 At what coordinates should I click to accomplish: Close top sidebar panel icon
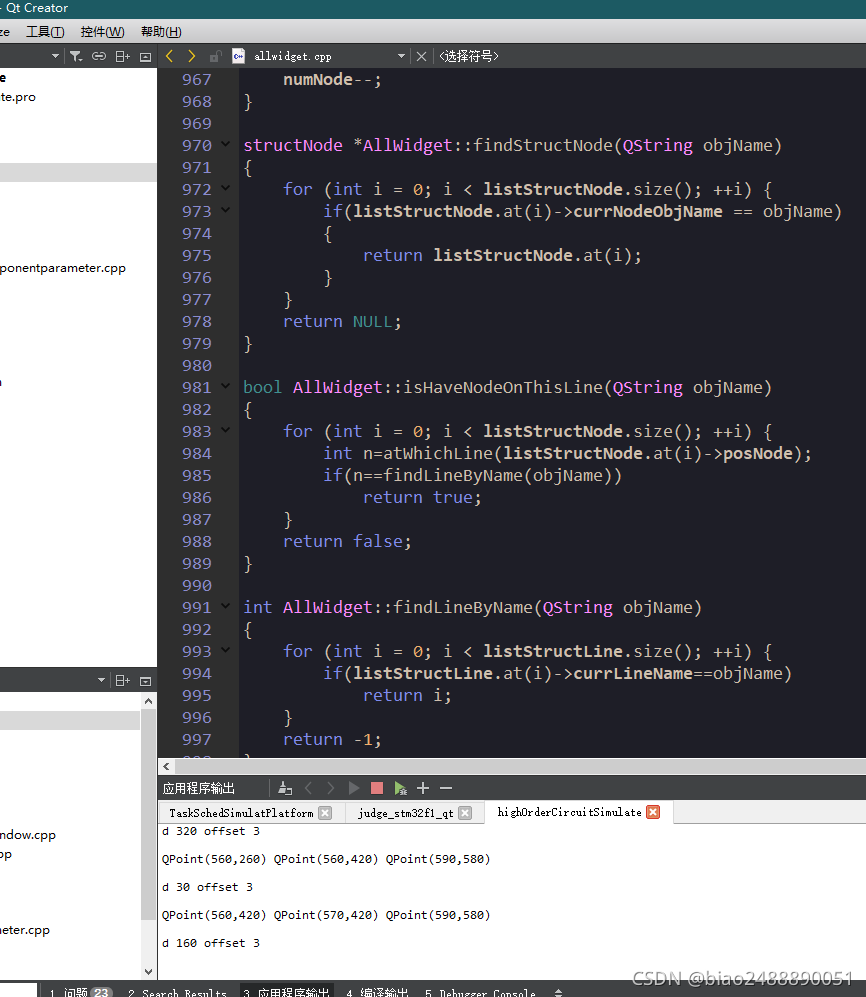[x=146, y=57]
